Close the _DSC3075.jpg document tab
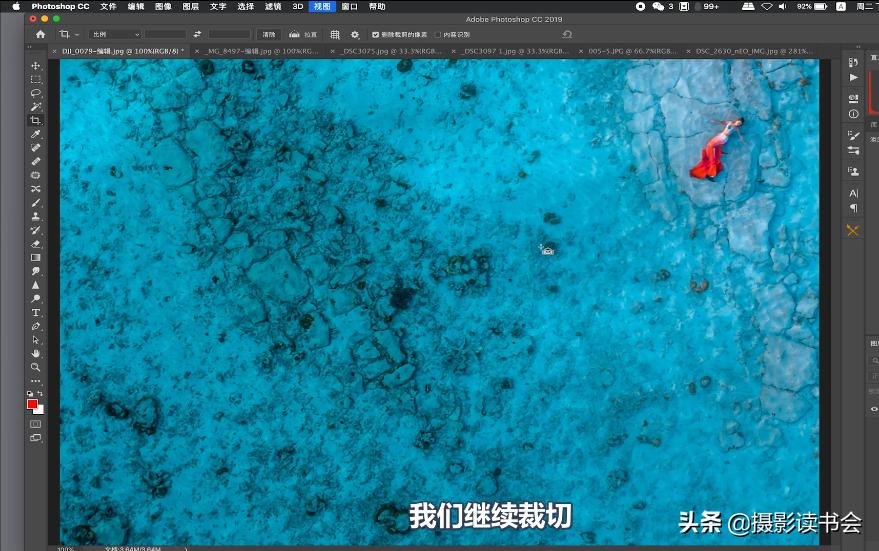 pos(333,51)
